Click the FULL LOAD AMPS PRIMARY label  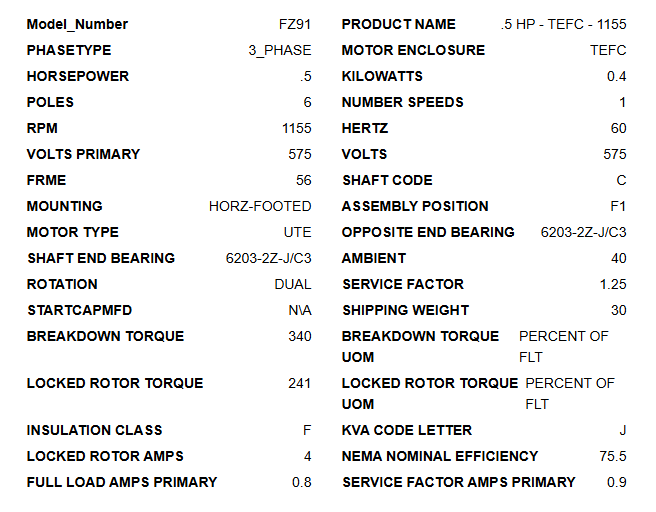tap(122, 482)
